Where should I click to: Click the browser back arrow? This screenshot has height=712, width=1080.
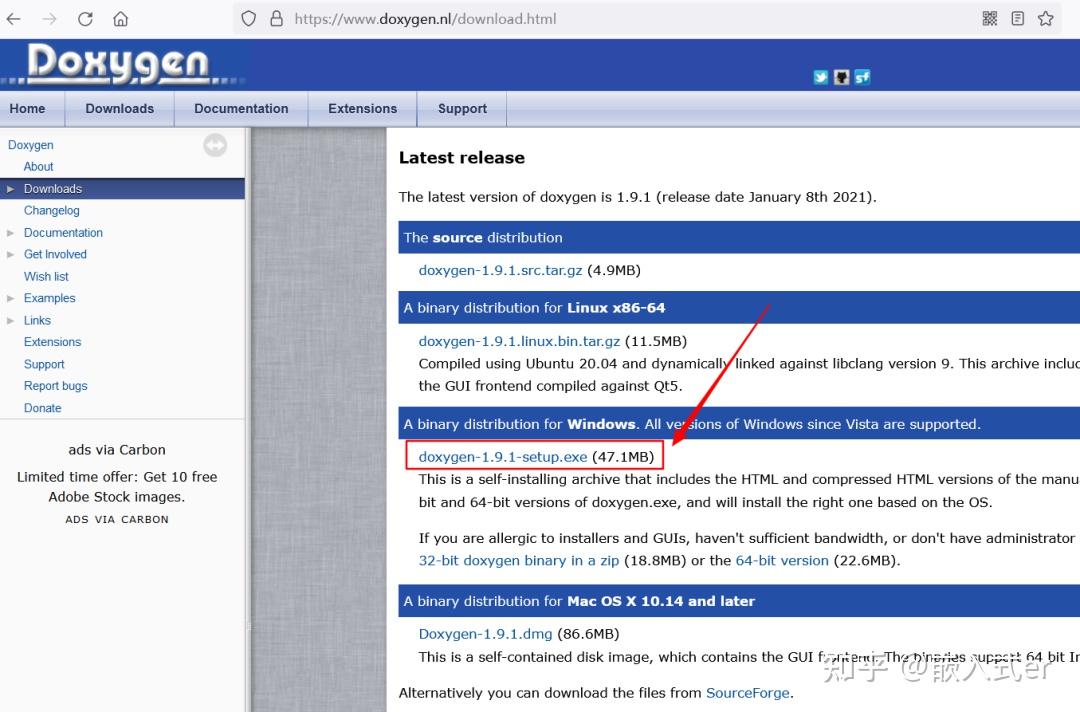(x=13, y=19)
